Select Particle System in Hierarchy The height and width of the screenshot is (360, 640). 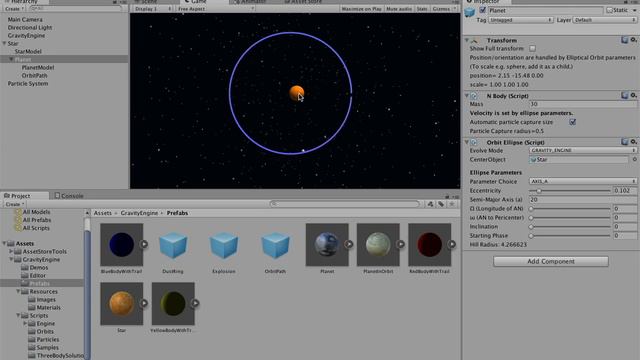point(28,83)
